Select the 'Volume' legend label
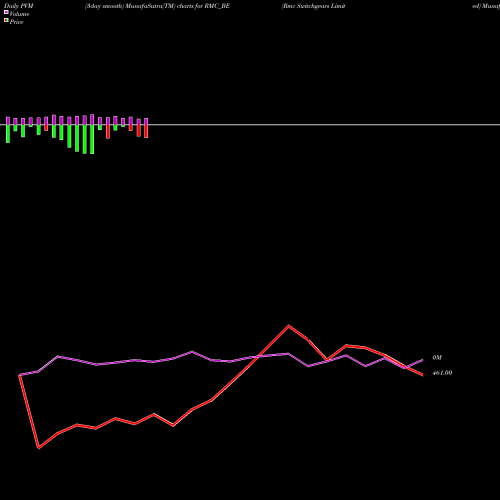The height and width of the screenshot is (500, 500). 19,14
